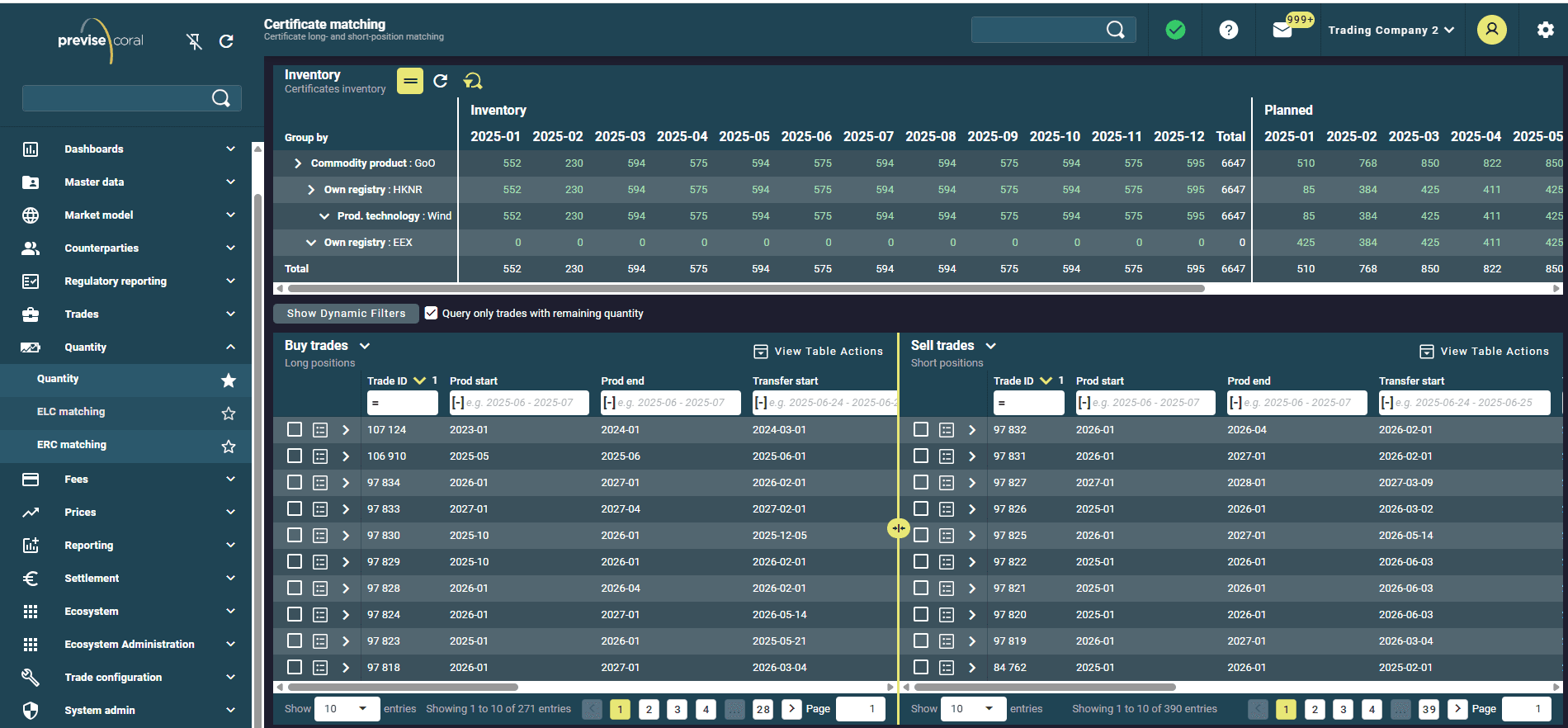The width and height of the screenshot is (1568, 728).
Task: Expand the Commodity product GoO row
Action: pos(298,163)
